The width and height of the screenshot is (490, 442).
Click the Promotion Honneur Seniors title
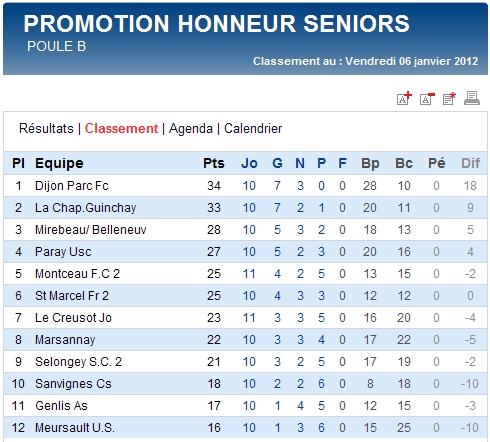pos(216,24)
